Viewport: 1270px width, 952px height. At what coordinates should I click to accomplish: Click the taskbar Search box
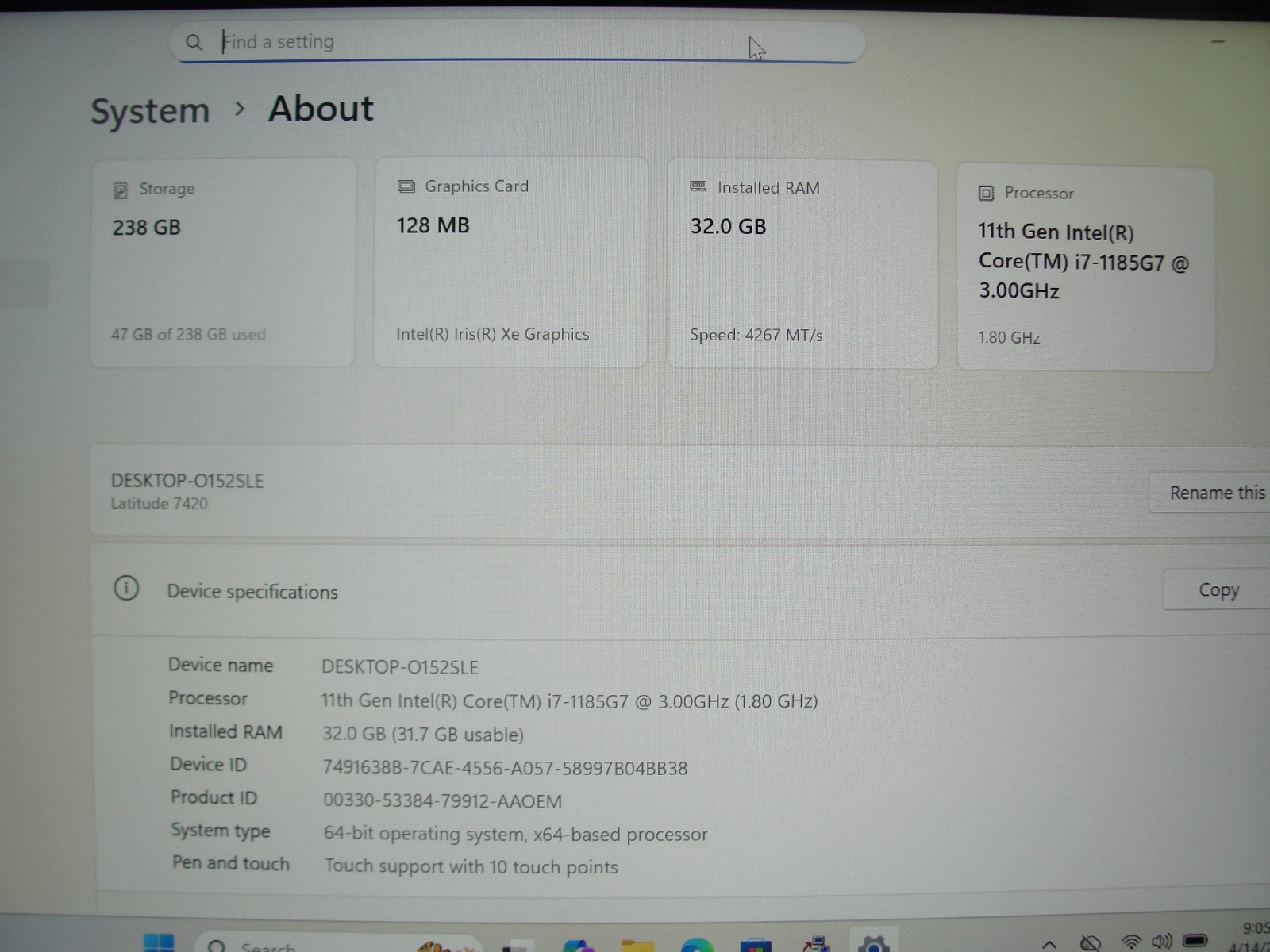coord(337,942)
